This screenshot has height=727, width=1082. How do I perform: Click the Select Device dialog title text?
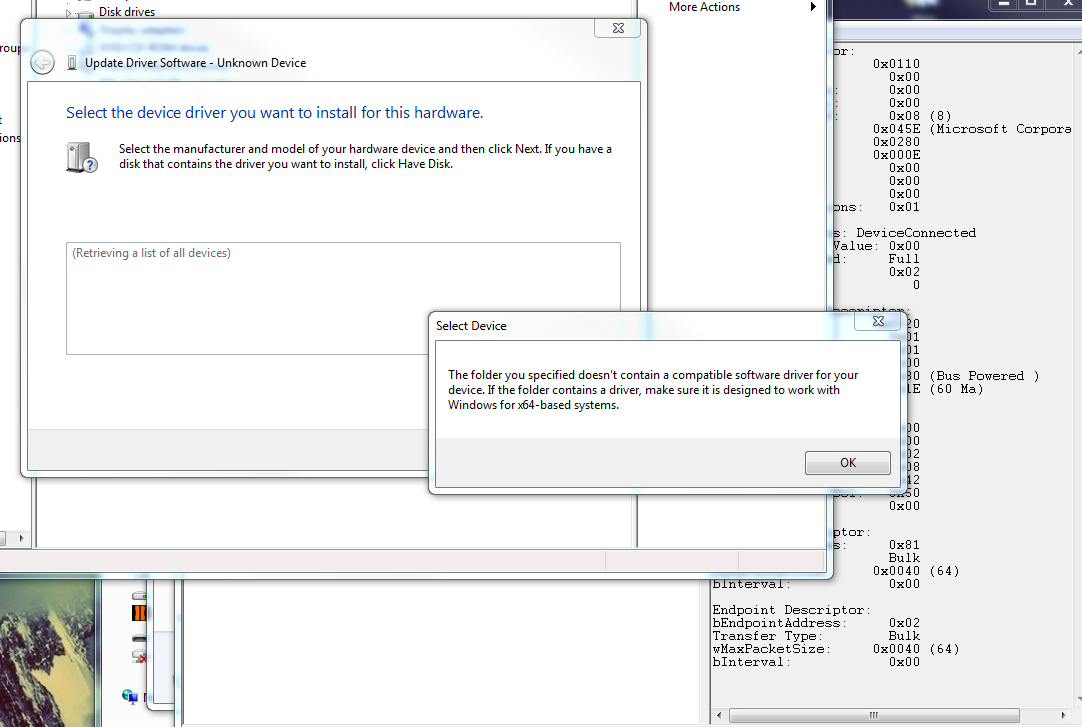click(471, 326)
